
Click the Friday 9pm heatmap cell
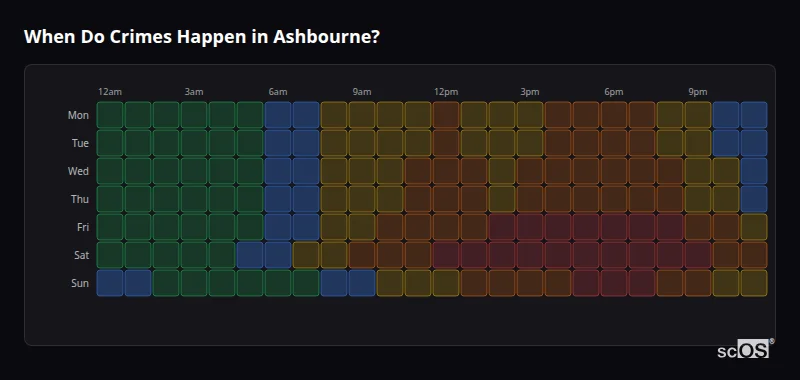pos(698,227)
